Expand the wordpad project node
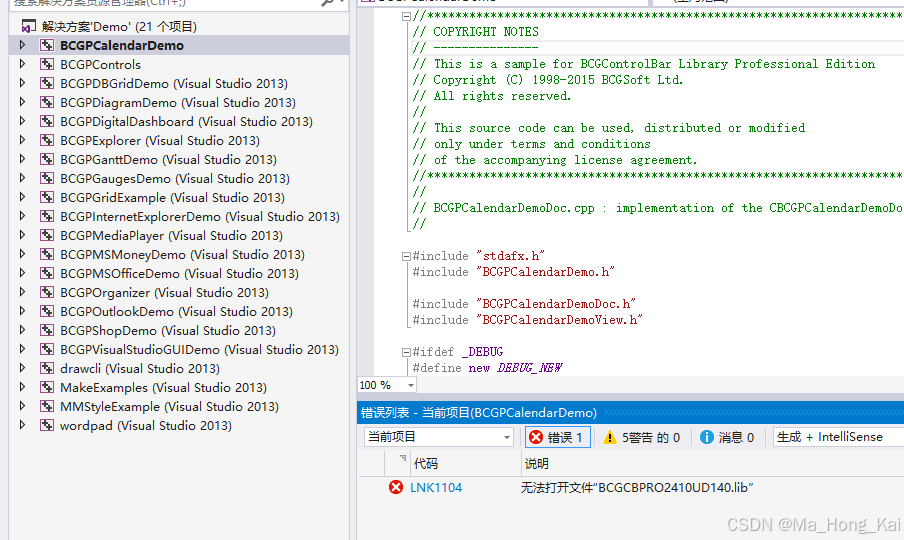This screenshot has height=540, width=904. pos(22,425)
